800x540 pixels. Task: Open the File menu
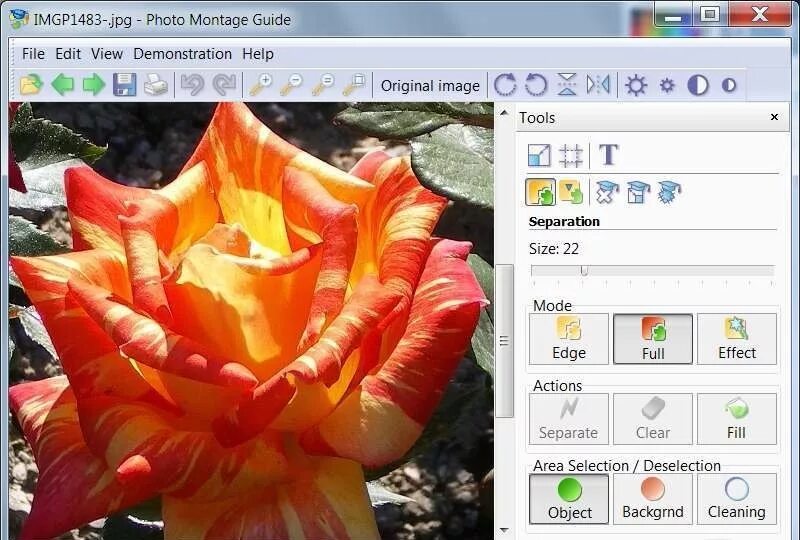click(x=33, y=54)
